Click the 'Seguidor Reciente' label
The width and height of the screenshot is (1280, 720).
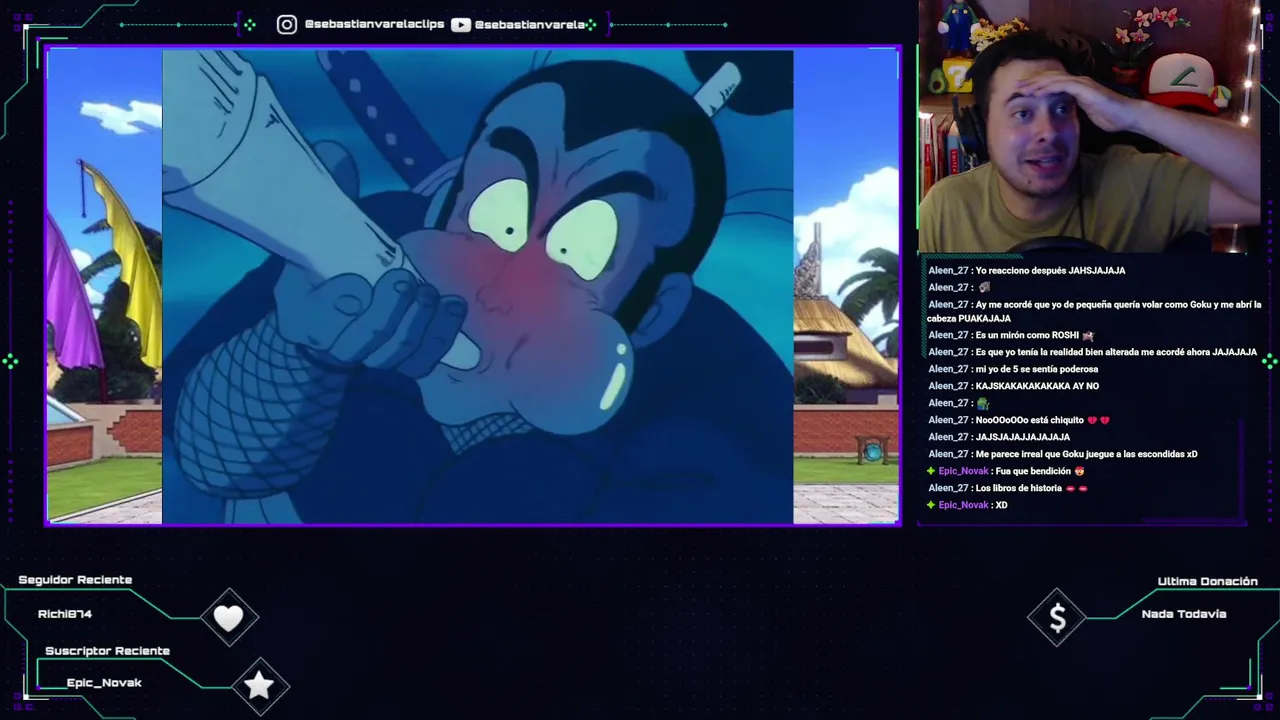click(x=75, y=580)
